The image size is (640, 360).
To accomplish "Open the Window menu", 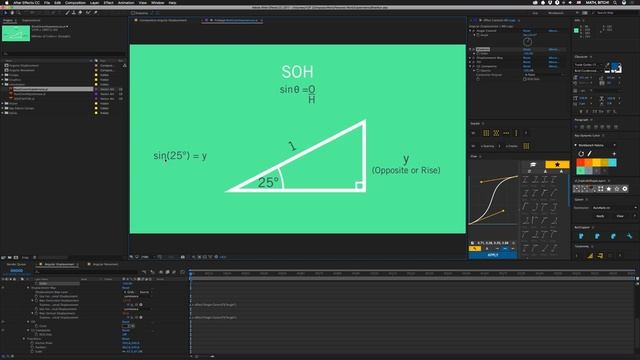I will [x=158, y=2].
